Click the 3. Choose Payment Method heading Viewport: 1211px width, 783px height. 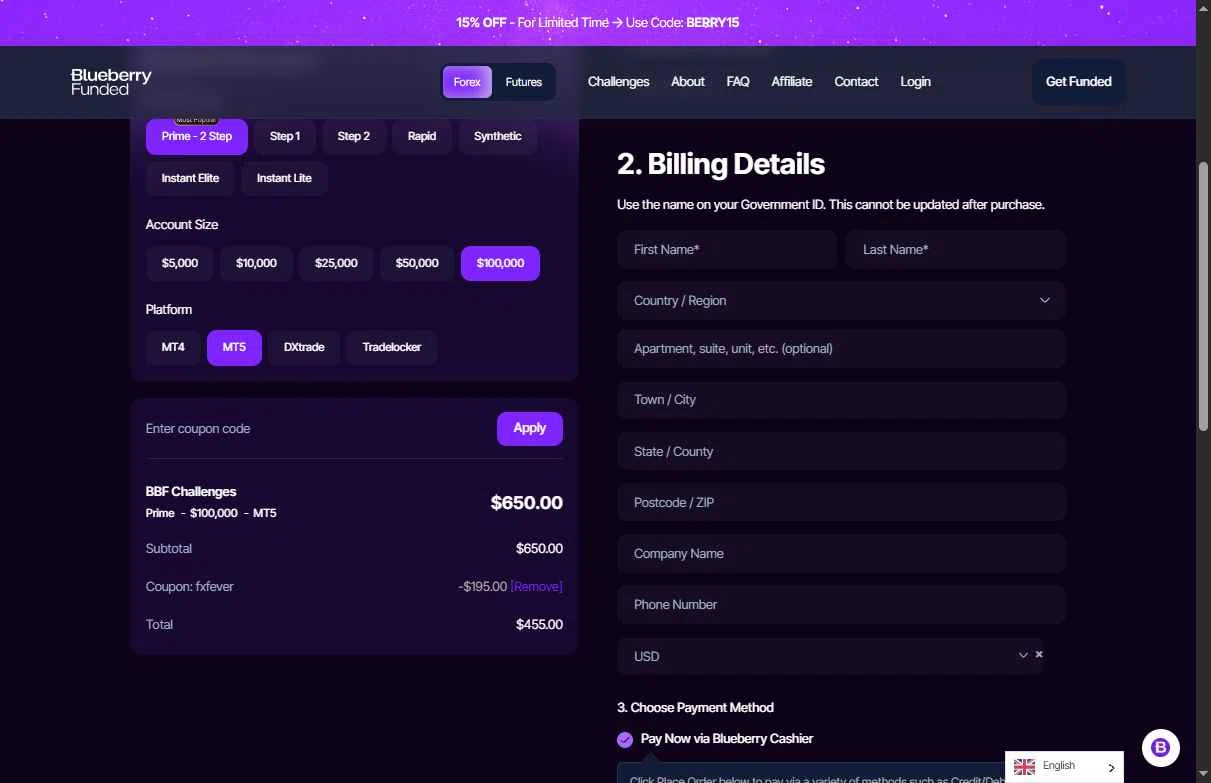pyautogui.click(x=695, y=708)
